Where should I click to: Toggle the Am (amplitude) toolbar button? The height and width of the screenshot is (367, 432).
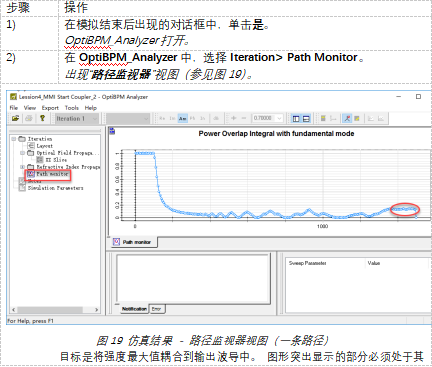183,118
